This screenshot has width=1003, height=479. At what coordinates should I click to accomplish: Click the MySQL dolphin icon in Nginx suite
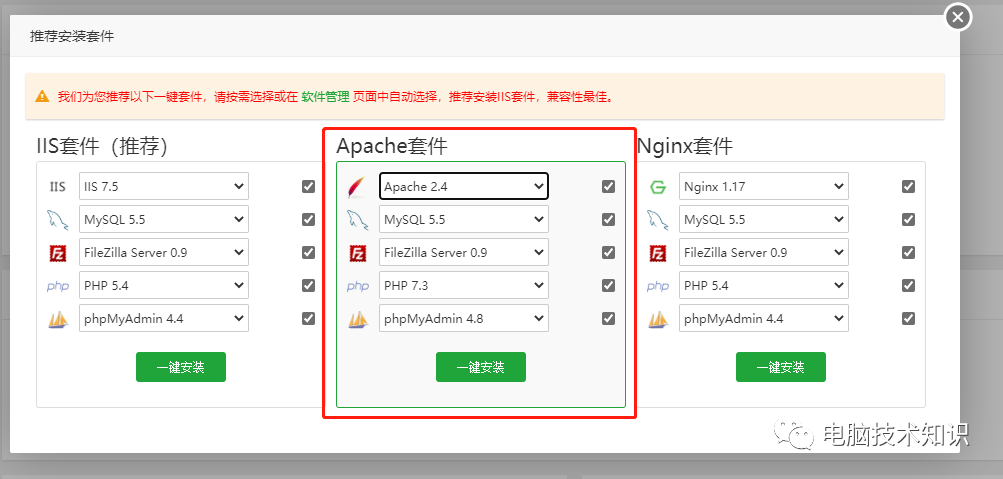[x=657, y=219]
